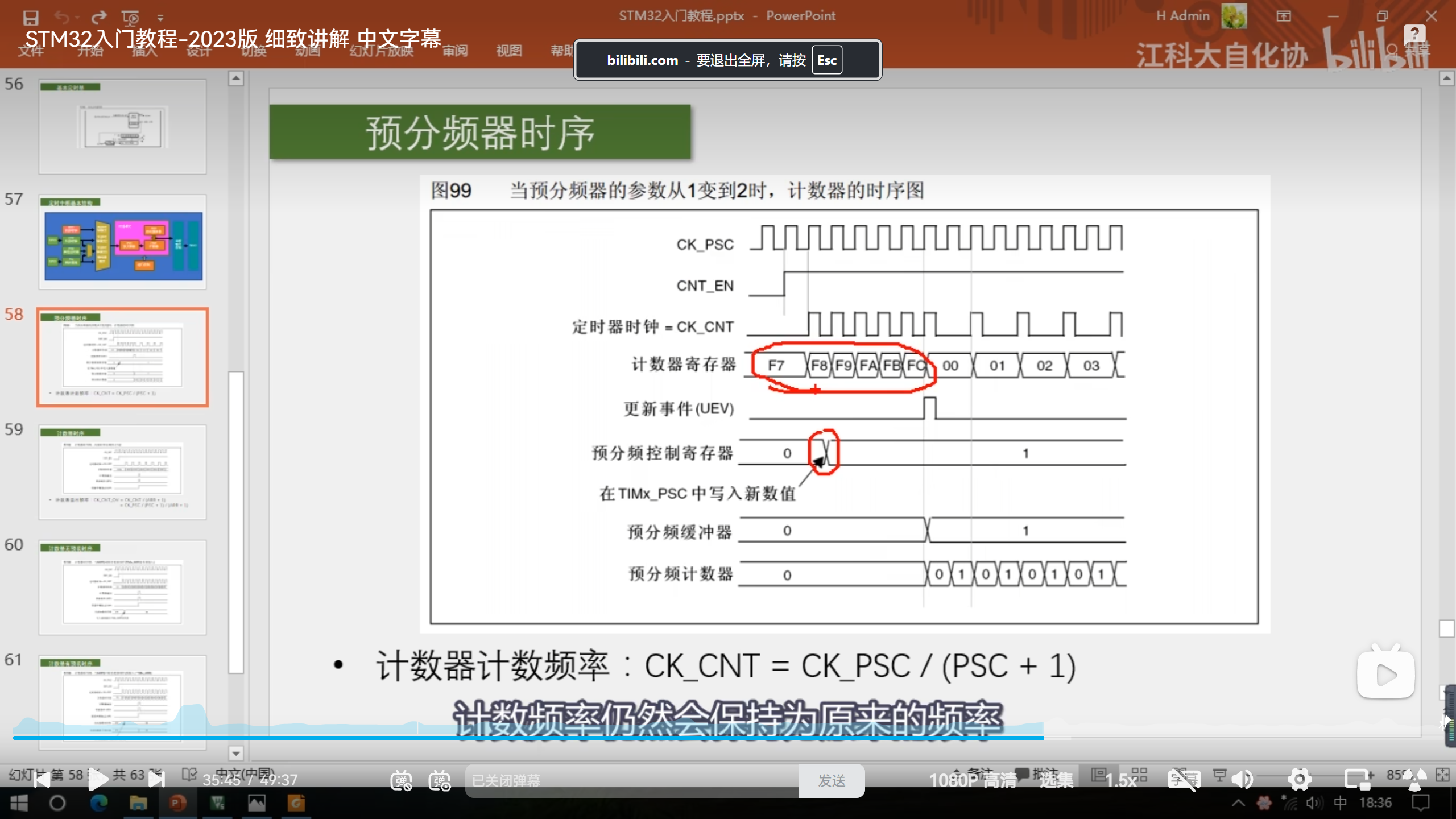Open 1080P 高清 quality selector
The width and height of the screenshot is (1456, 819).
pos(973,780)
